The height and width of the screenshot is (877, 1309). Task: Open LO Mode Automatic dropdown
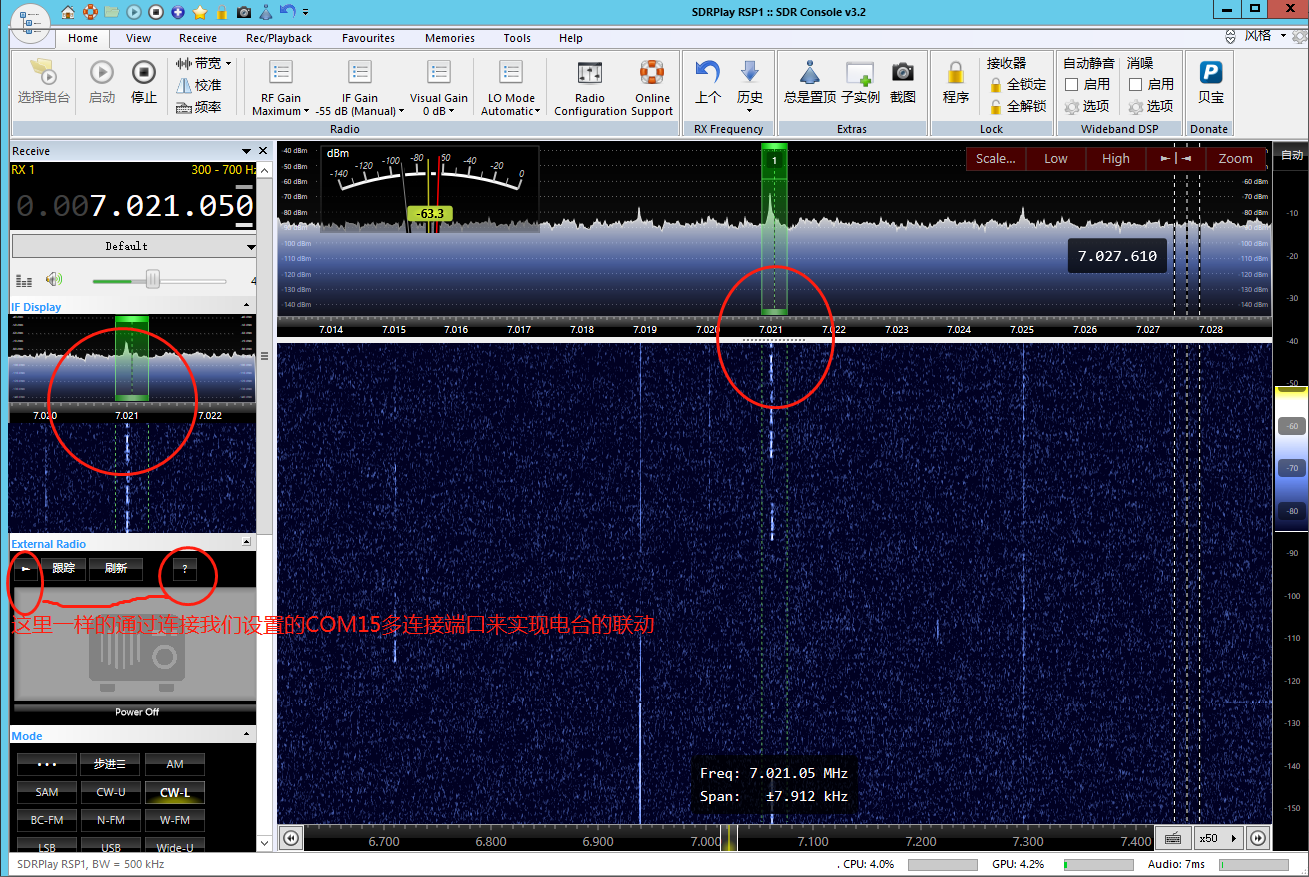click(x=511, y=88)
